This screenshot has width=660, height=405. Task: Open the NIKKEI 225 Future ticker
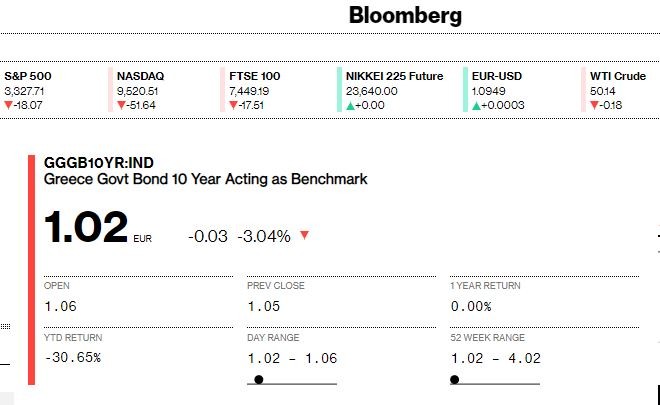(394, 75)
